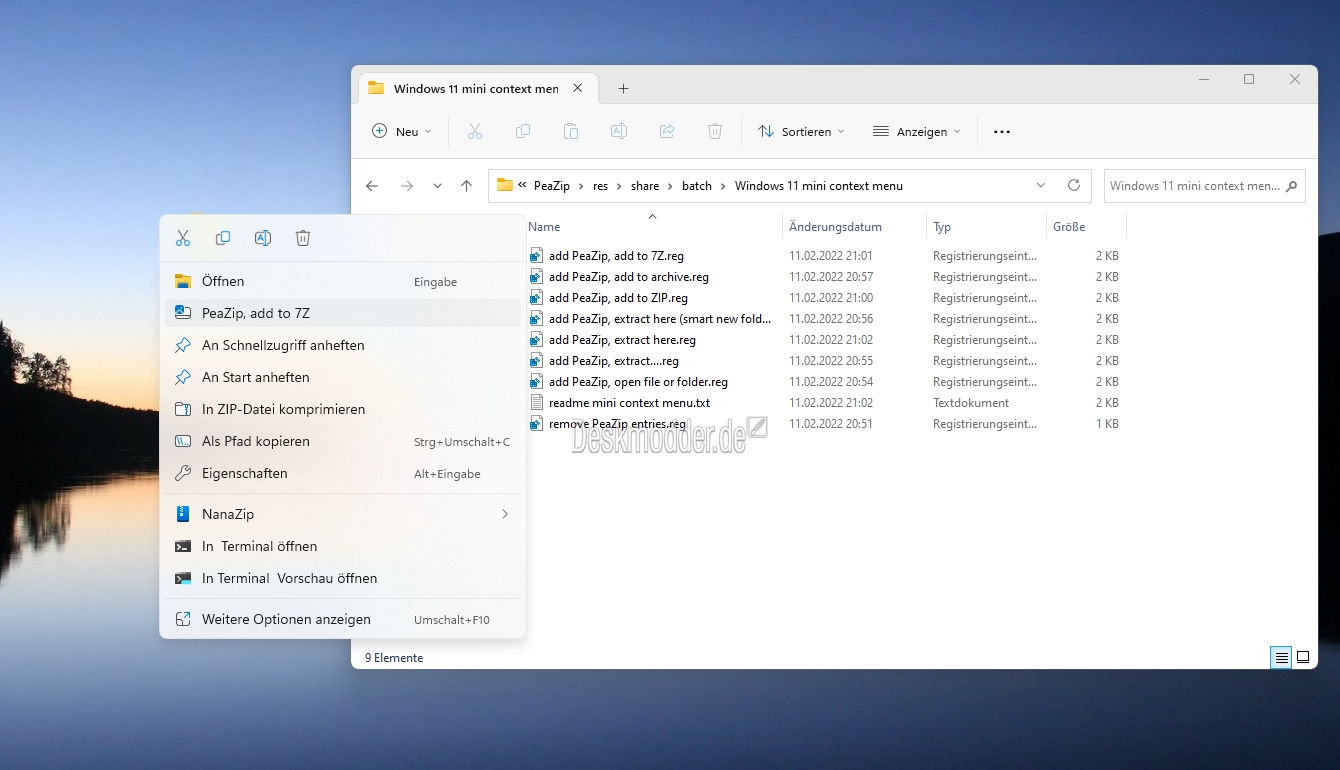This screenshot has height=770, width=1340.
Task: Click the Up one level arrow
Action: click(466, 186)
